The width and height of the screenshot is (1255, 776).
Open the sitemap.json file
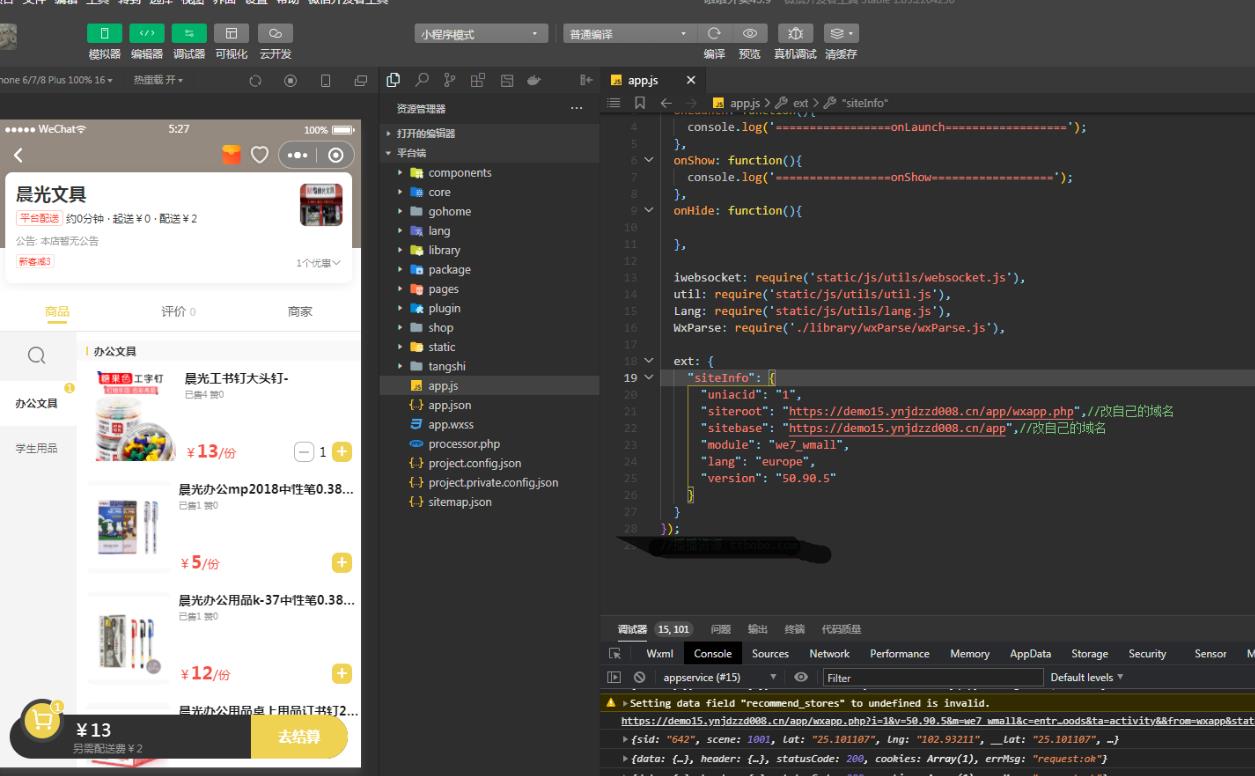point(460,502)
